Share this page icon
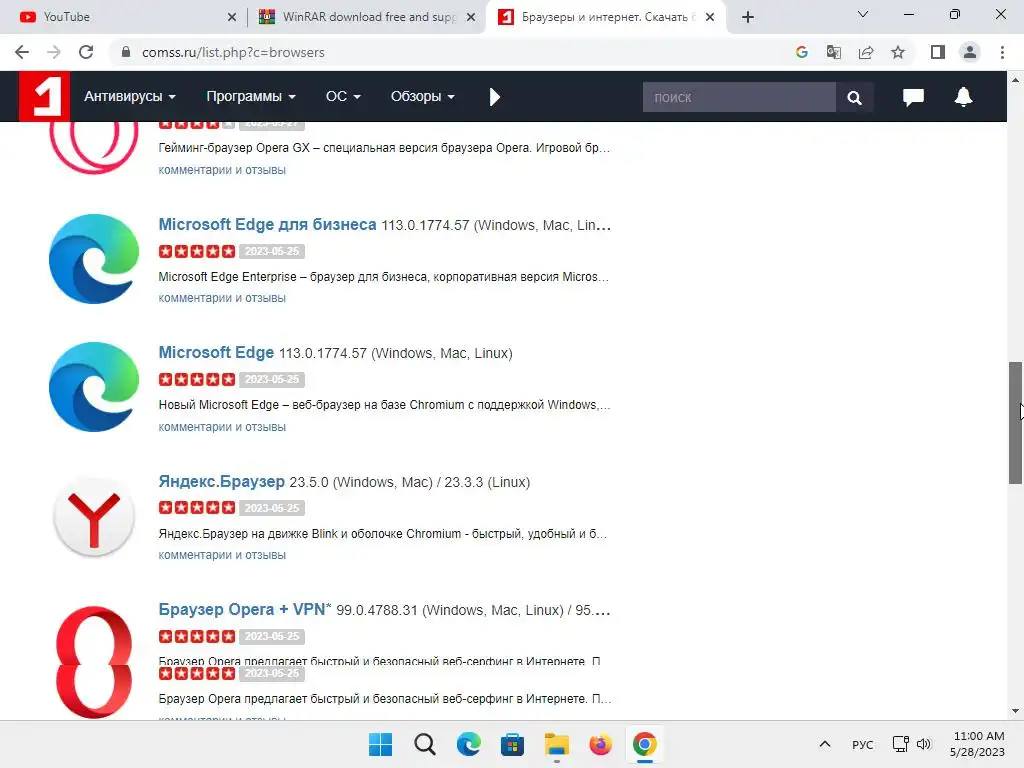 point(866,52)
